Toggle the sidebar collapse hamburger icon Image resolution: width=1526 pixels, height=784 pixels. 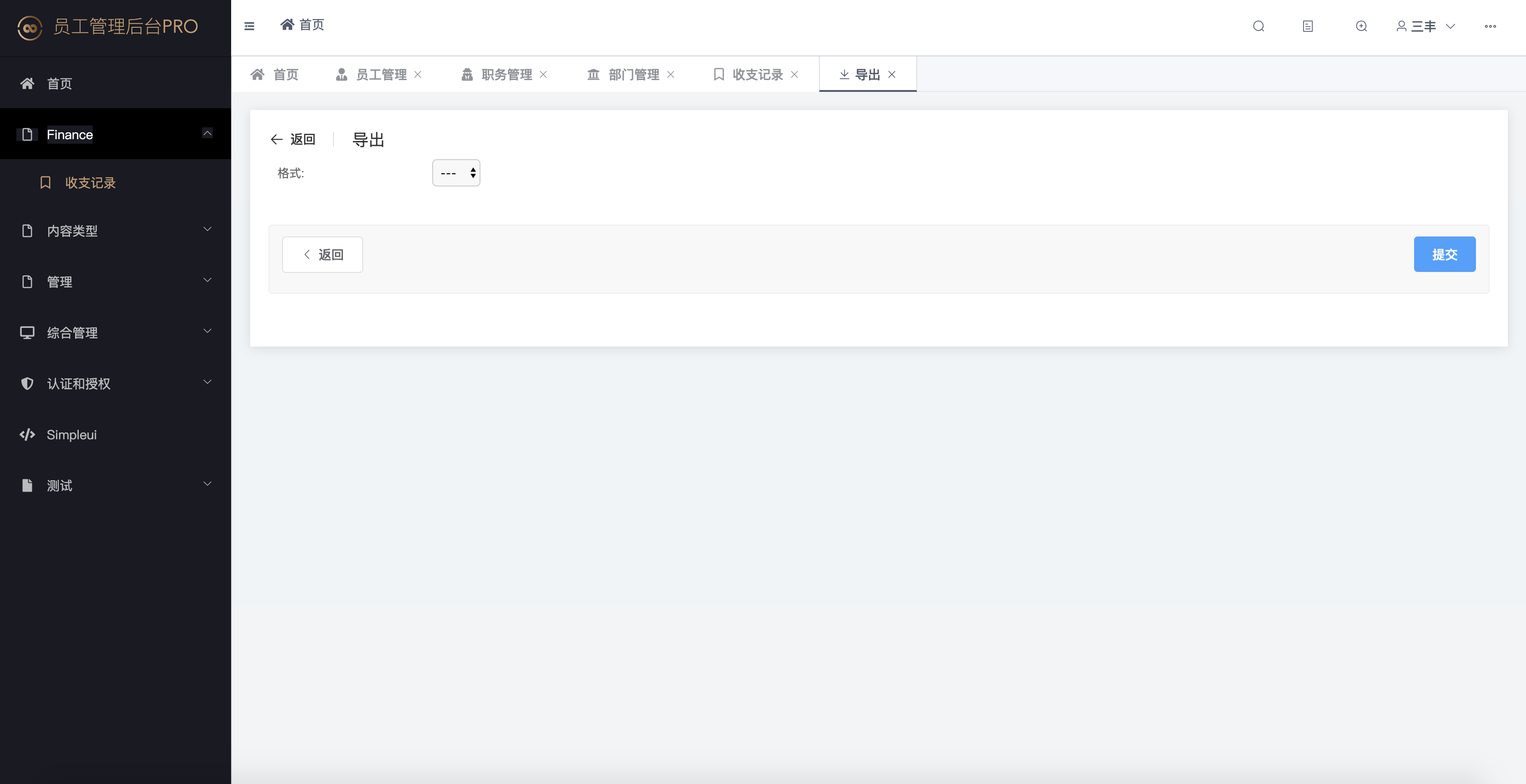[x=249, y=26]
